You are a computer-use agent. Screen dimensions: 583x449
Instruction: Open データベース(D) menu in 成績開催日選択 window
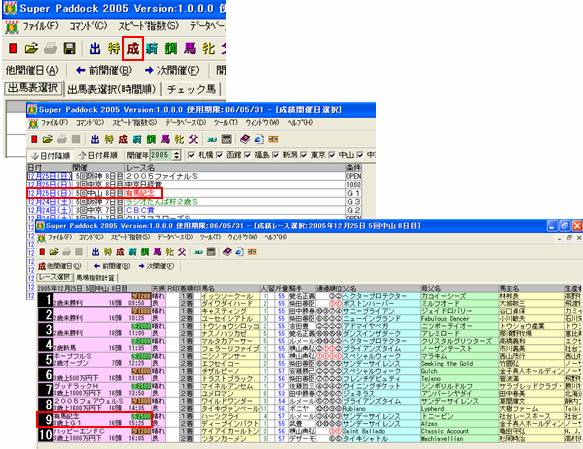pos(186,123)
